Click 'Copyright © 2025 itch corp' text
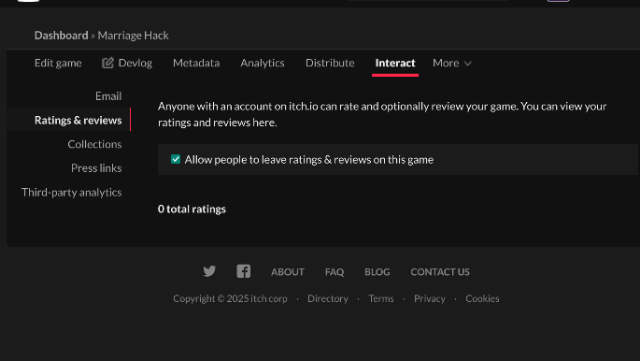The height and width of the screenshot is (361, 640). 230,299
